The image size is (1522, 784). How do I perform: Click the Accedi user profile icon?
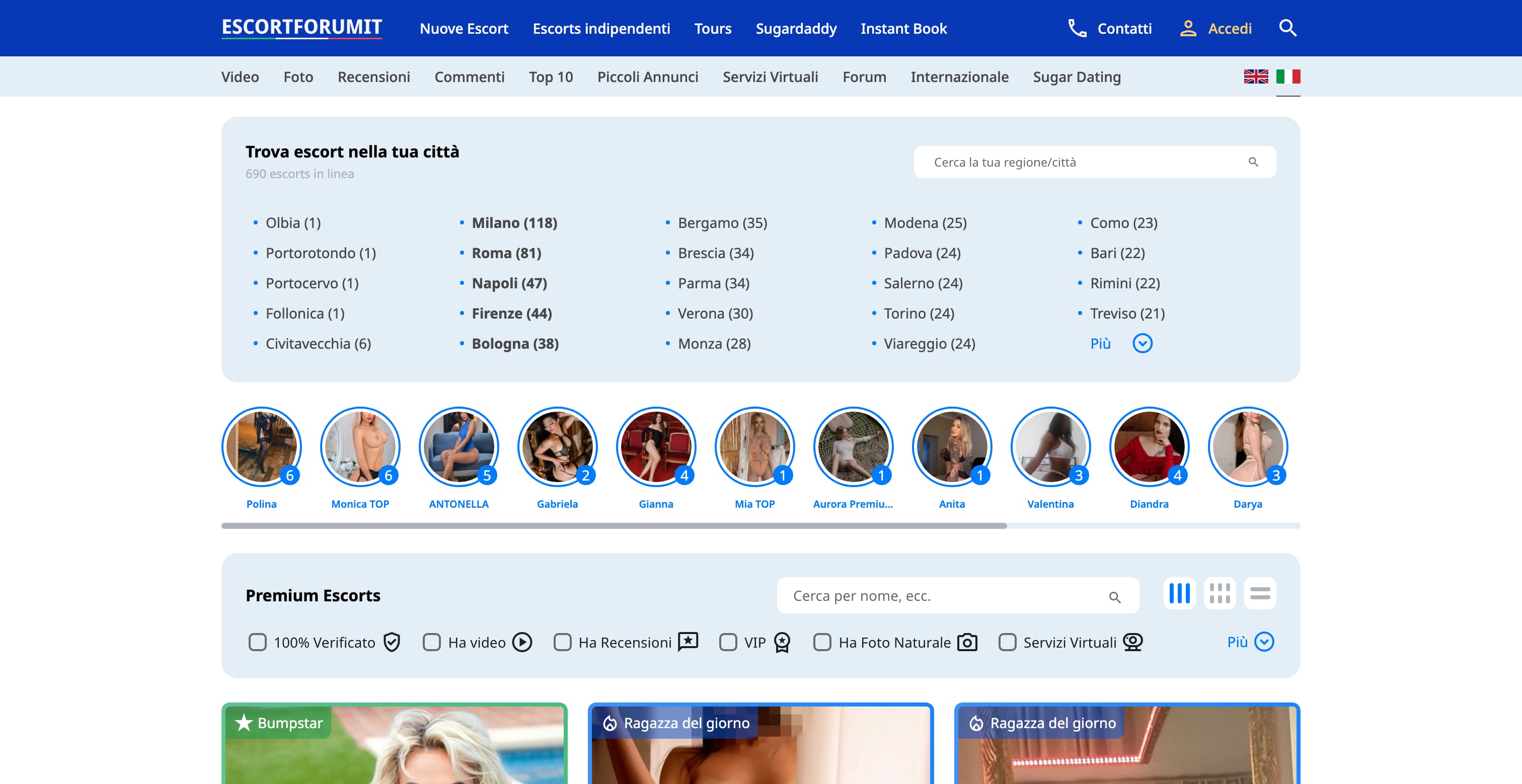(x=1188, y=28)
